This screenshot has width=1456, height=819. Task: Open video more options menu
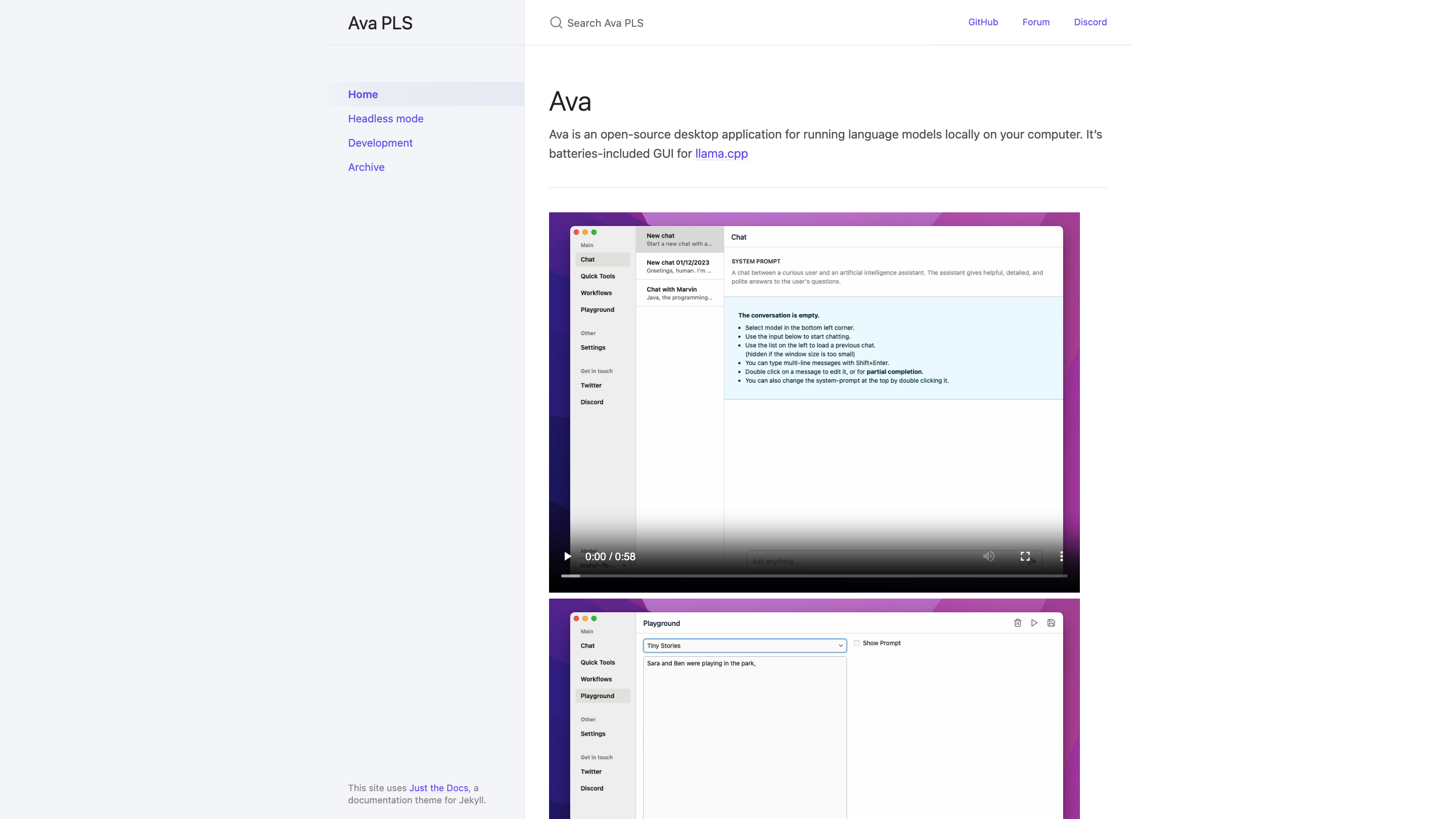(x=1061, y=556)
